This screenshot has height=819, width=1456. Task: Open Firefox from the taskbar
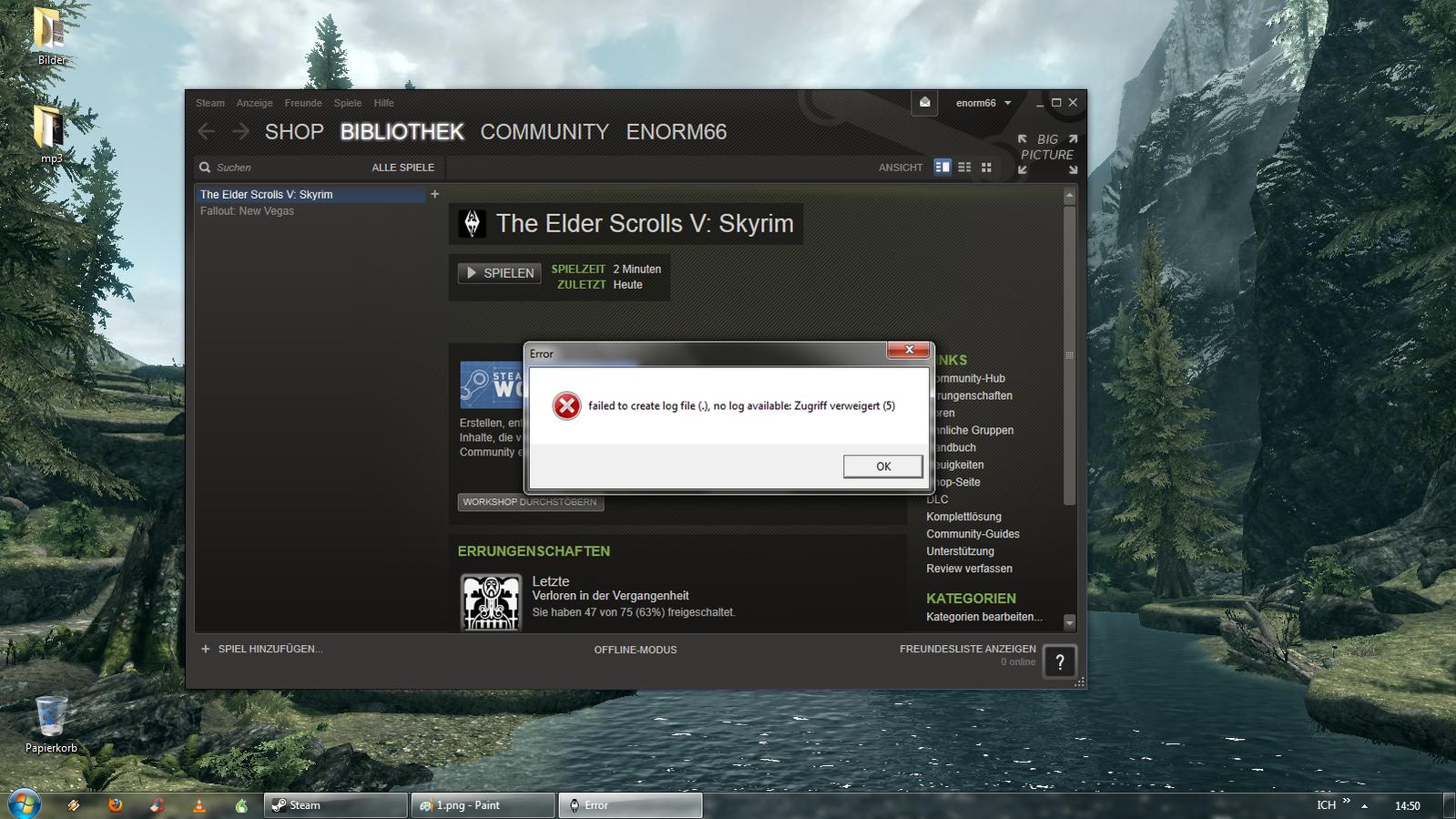[115, 805]
